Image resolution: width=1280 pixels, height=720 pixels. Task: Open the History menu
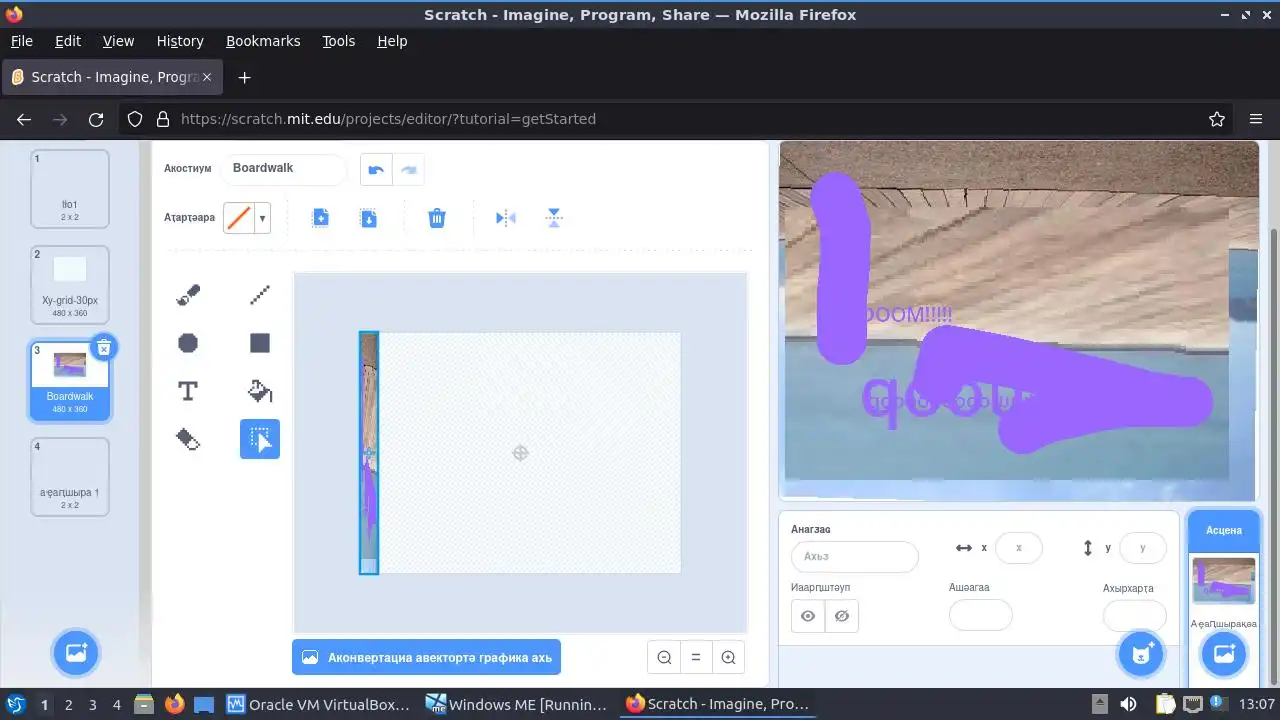coord(180,41)
